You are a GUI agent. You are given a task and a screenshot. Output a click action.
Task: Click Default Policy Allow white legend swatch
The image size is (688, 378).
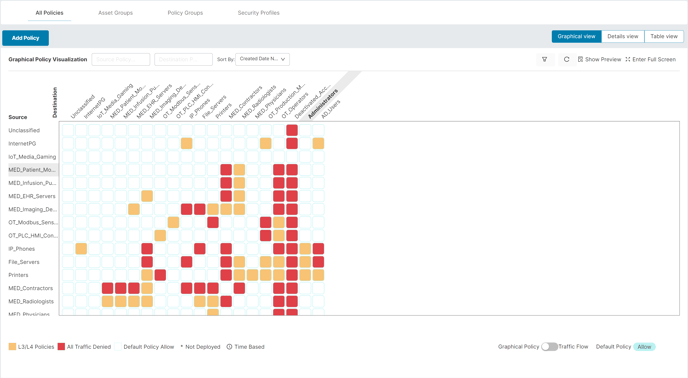click(118, 347)
